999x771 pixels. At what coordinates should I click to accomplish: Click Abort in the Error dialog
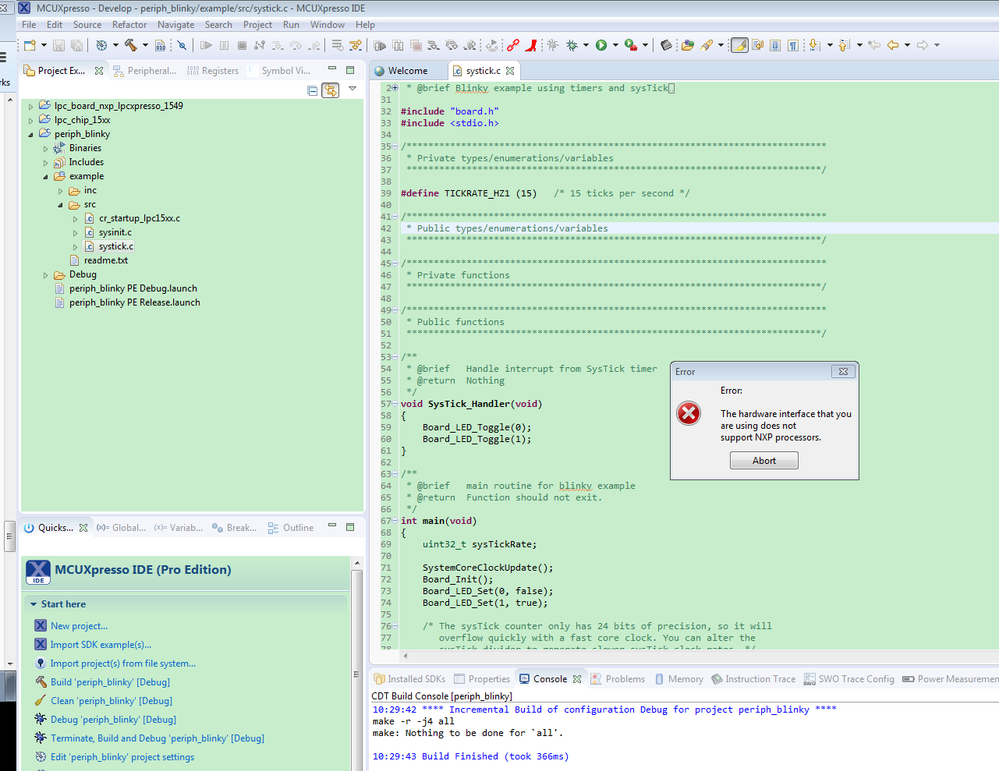(764, 461)
